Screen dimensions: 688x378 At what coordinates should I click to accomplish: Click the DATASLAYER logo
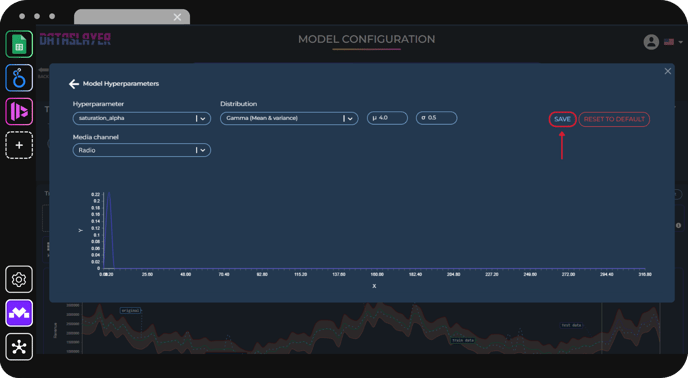[75, 39]
